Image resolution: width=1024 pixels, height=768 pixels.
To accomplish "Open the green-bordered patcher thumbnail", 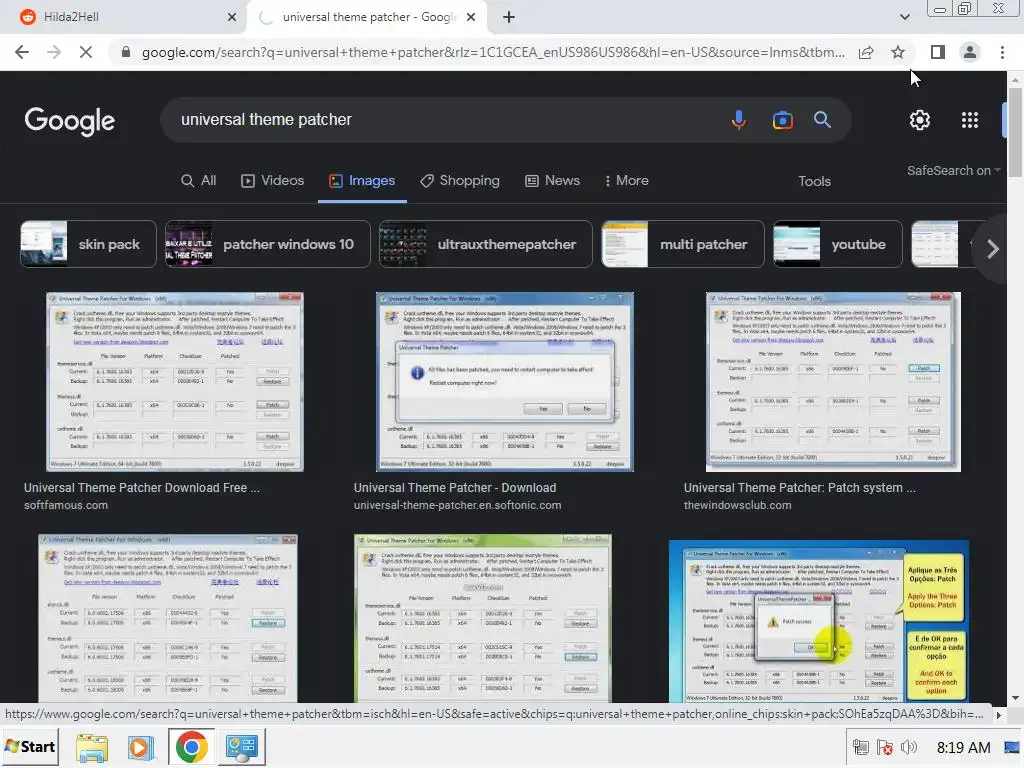I will point(483,618).
